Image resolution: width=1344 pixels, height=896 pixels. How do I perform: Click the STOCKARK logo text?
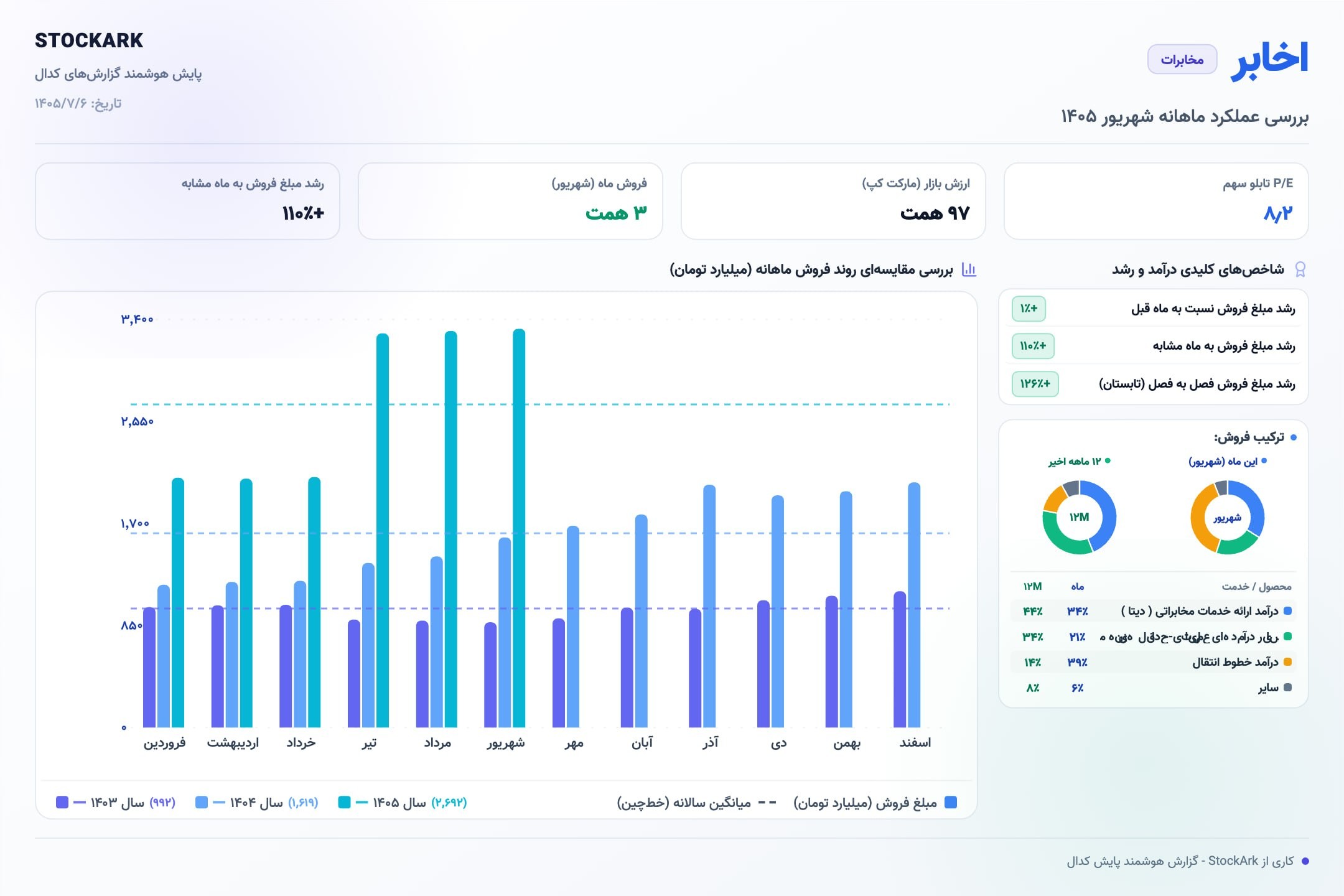89,40
